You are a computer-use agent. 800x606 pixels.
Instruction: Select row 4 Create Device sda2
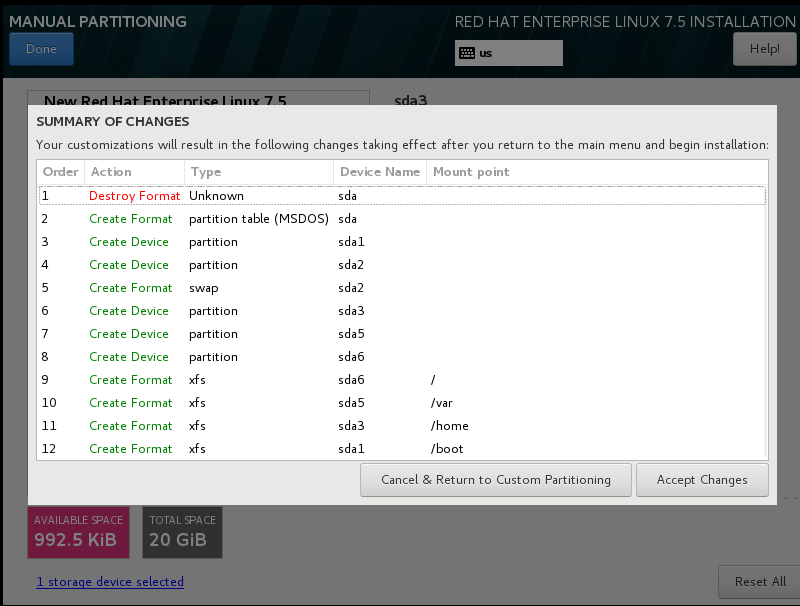click(x=403, y=265)
